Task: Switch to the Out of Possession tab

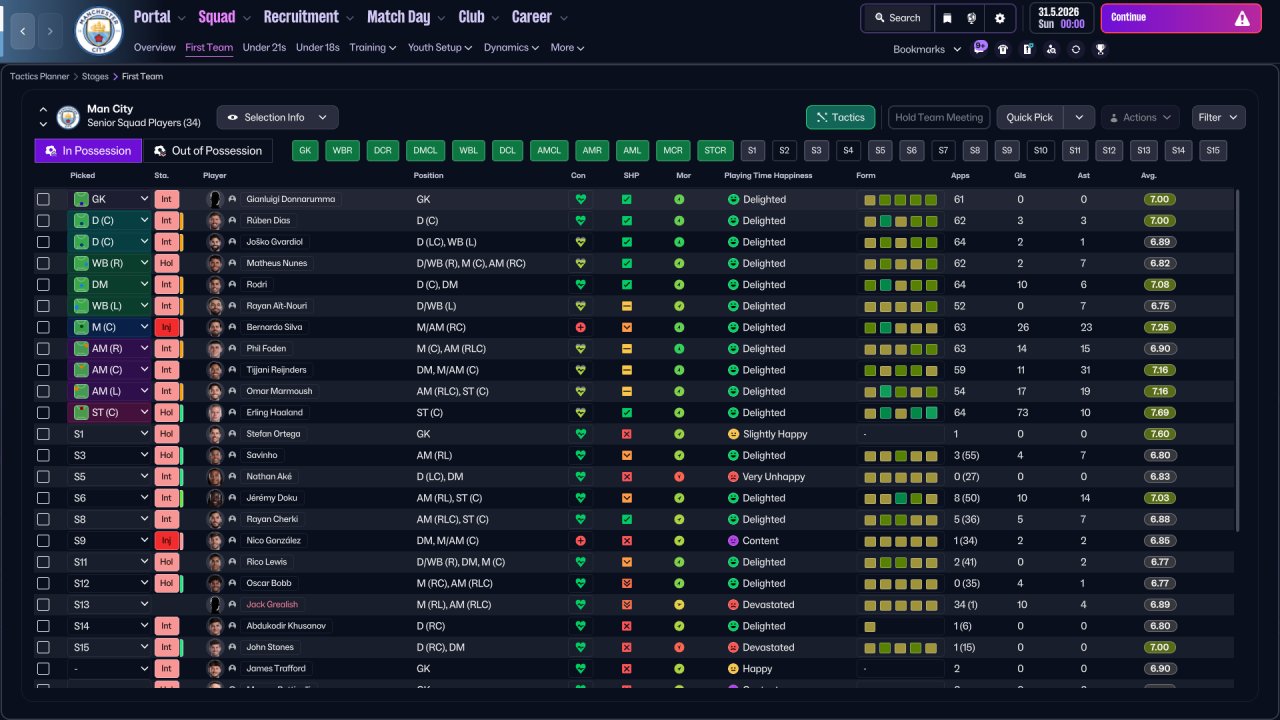Action: (x=208, y=151)
